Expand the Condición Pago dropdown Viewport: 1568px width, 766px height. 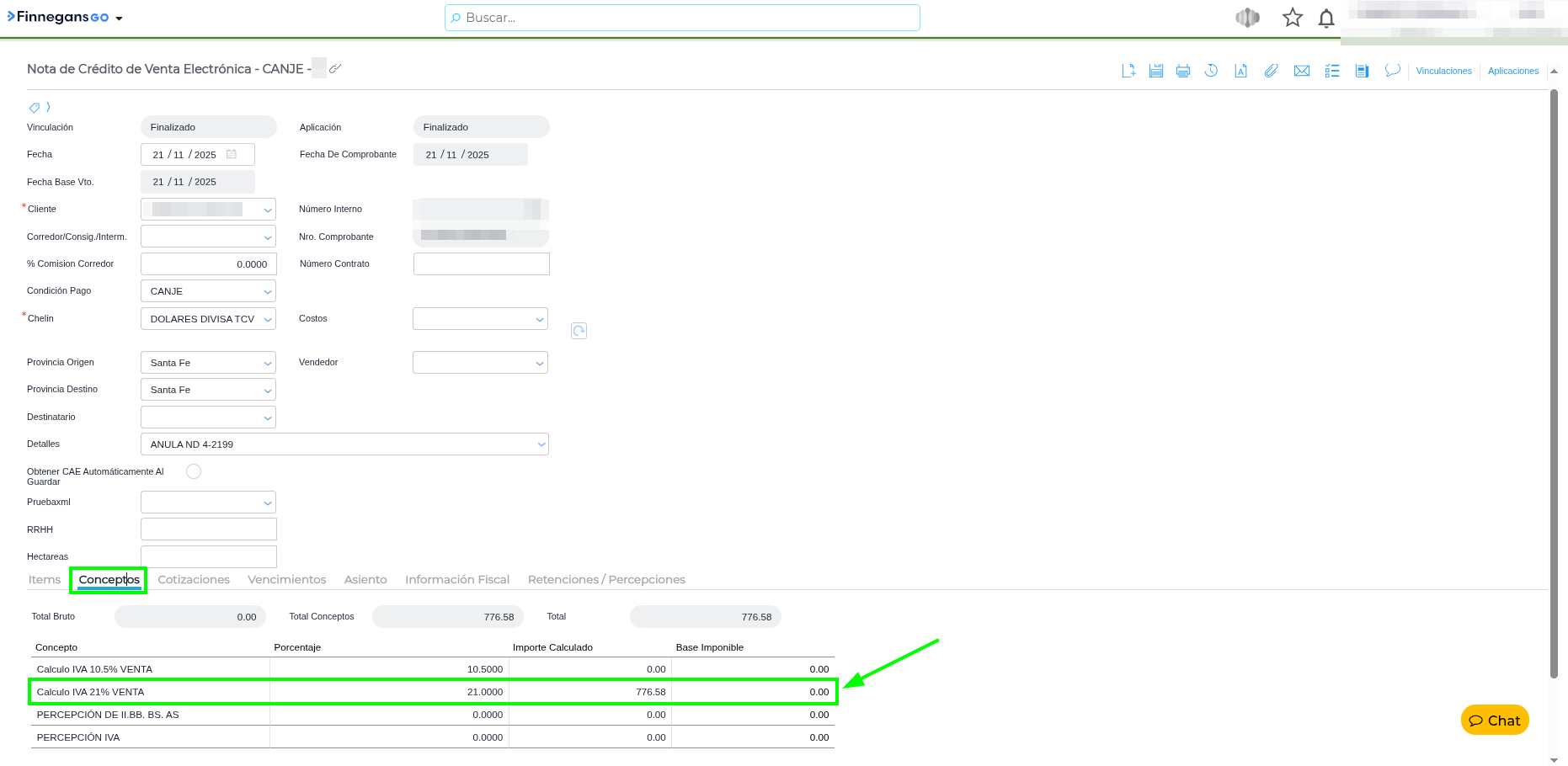click(x=208, y=291)
